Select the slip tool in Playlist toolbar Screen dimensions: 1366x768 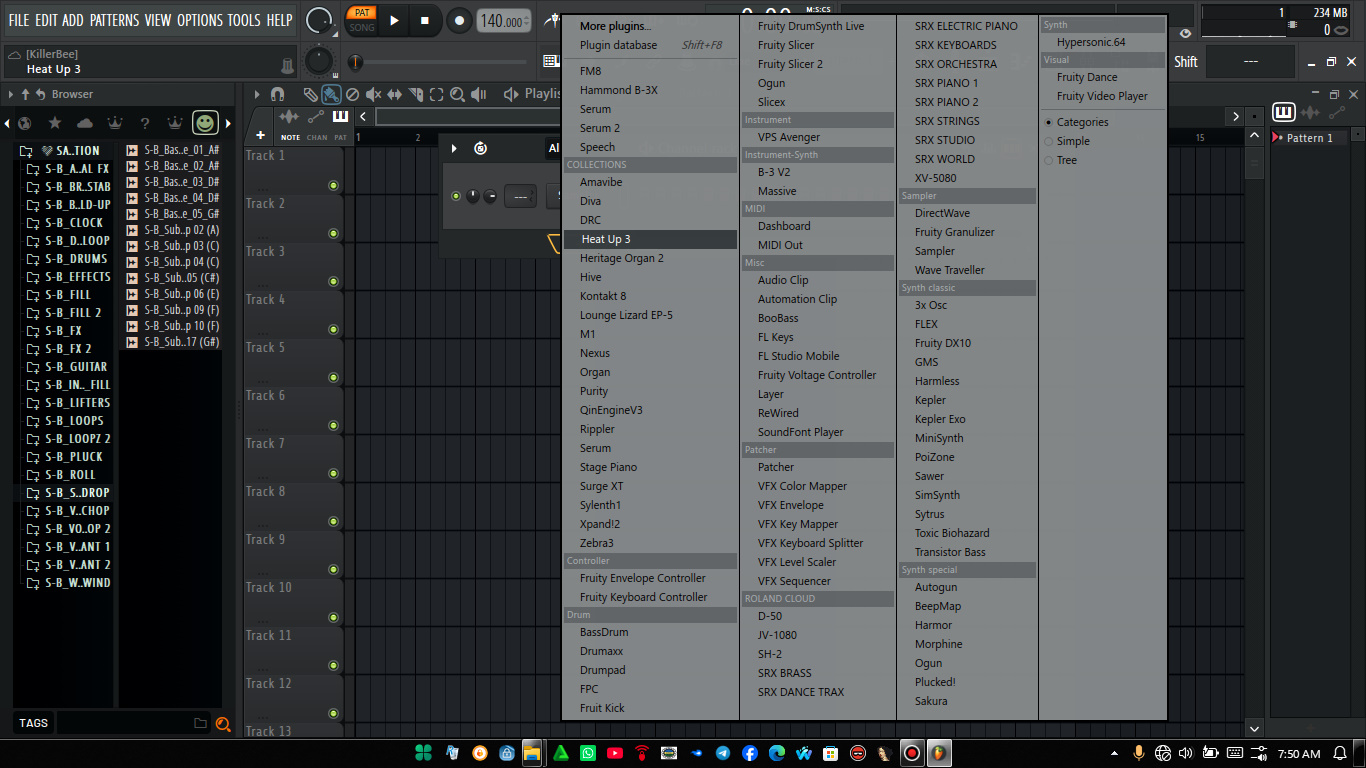click(x=394, y=94)
